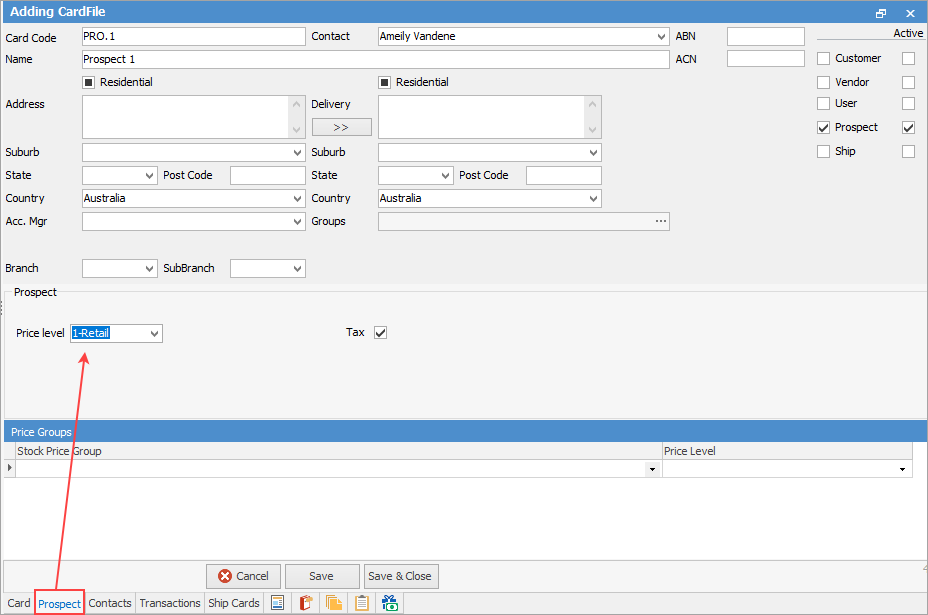Click the Save & Close button
Image resolution: width=928 pixels, height=615 pixels.
click(x=400, y=576)
